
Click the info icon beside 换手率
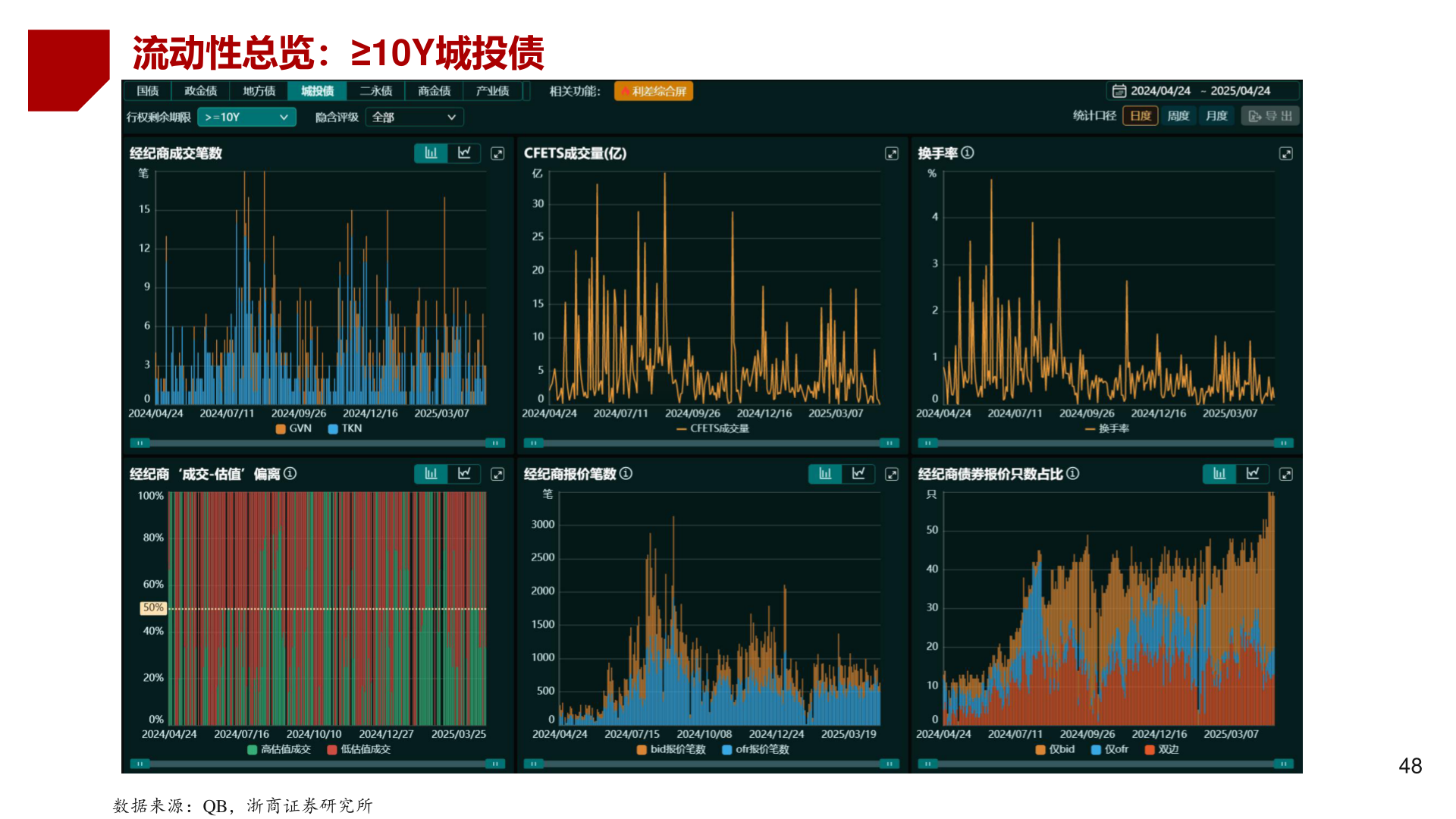(968, 153)
